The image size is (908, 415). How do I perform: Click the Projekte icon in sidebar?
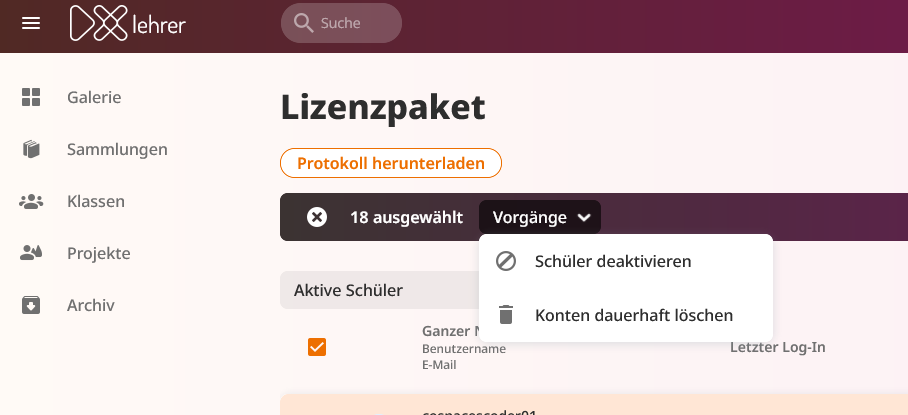[x=31, y=253]
